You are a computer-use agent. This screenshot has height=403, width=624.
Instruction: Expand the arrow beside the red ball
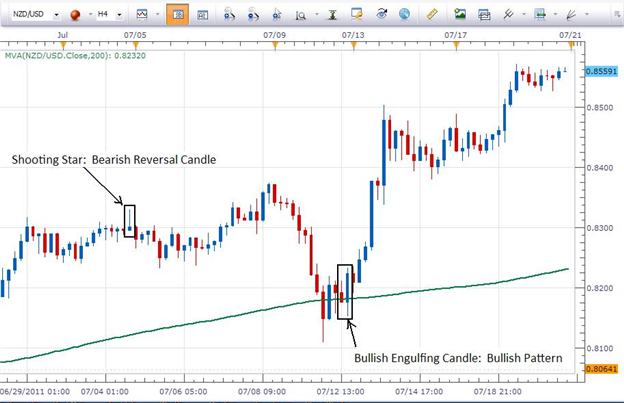90,15
